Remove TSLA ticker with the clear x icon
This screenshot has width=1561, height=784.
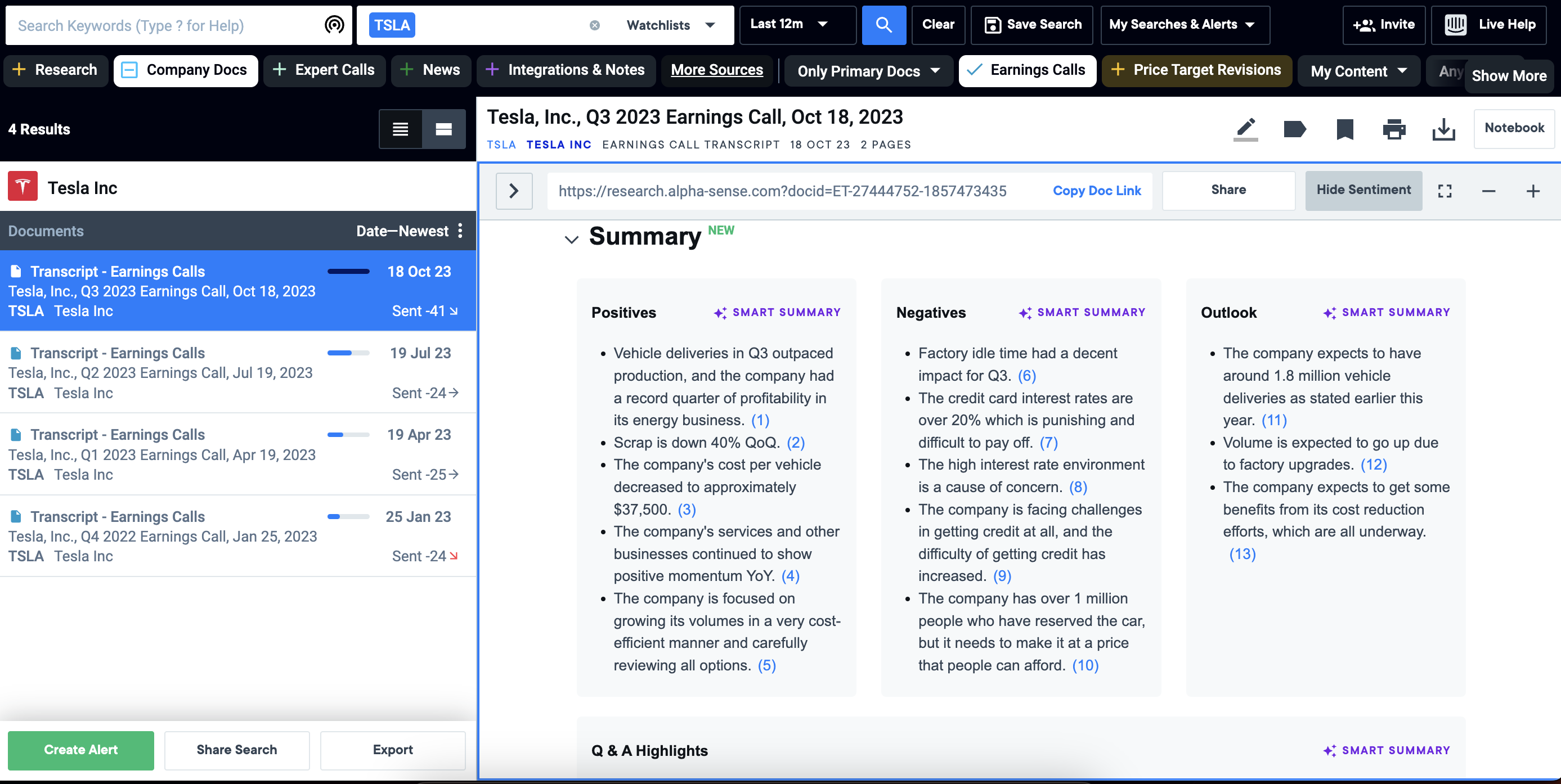pyautogui.click(x=594, y=25)
